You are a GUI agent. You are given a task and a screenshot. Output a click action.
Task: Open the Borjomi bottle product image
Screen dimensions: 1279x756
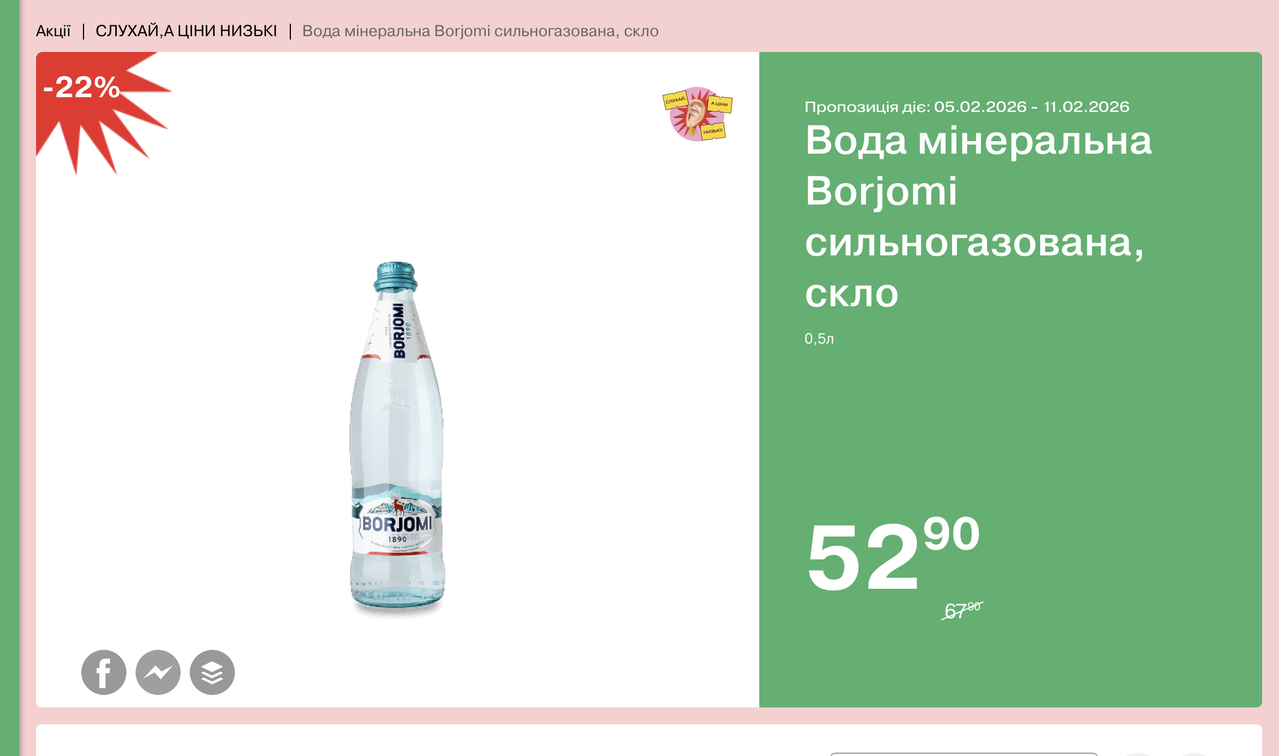click(x=397, y=438)
